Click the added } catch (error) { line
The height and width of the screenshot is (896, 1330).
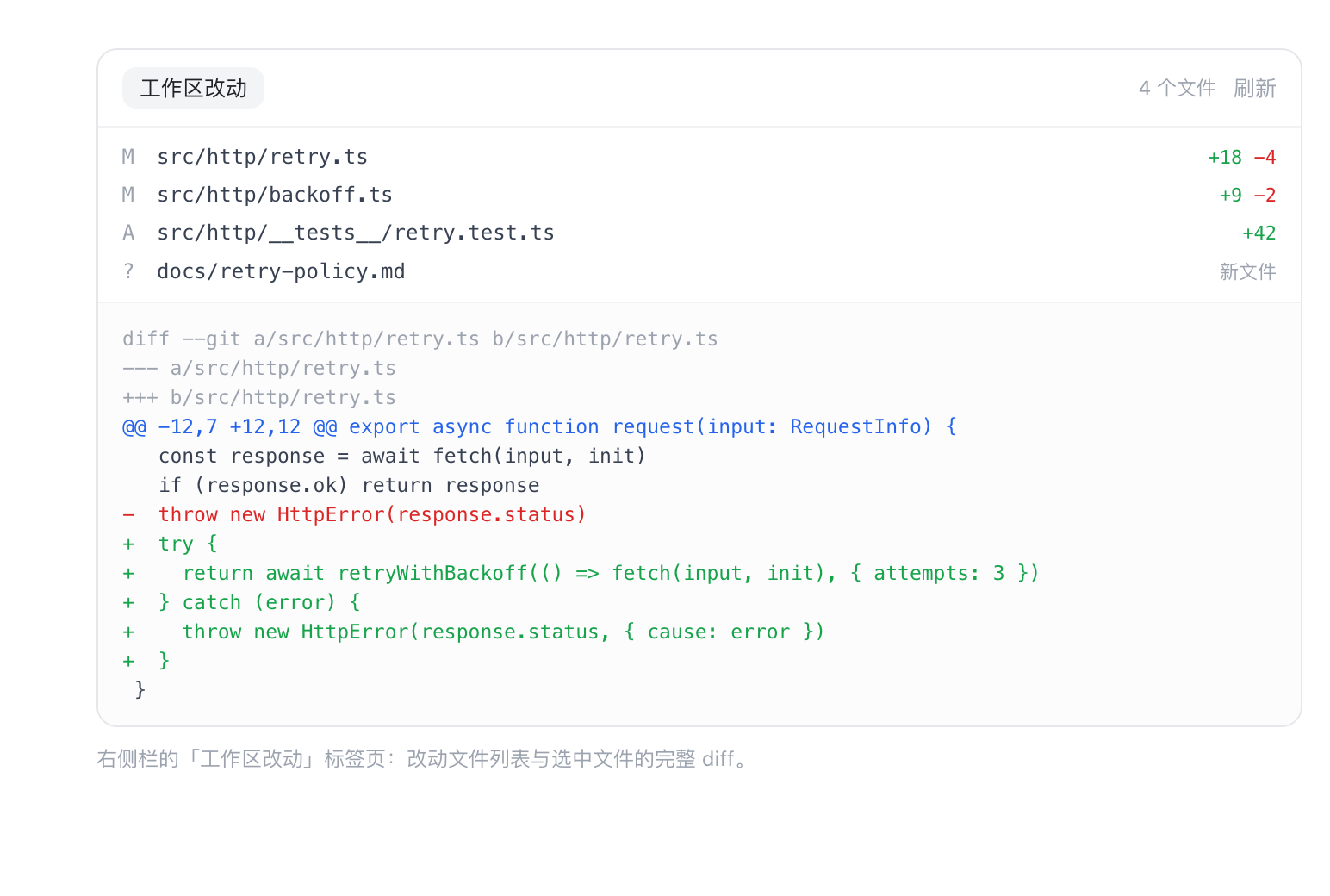241,602
